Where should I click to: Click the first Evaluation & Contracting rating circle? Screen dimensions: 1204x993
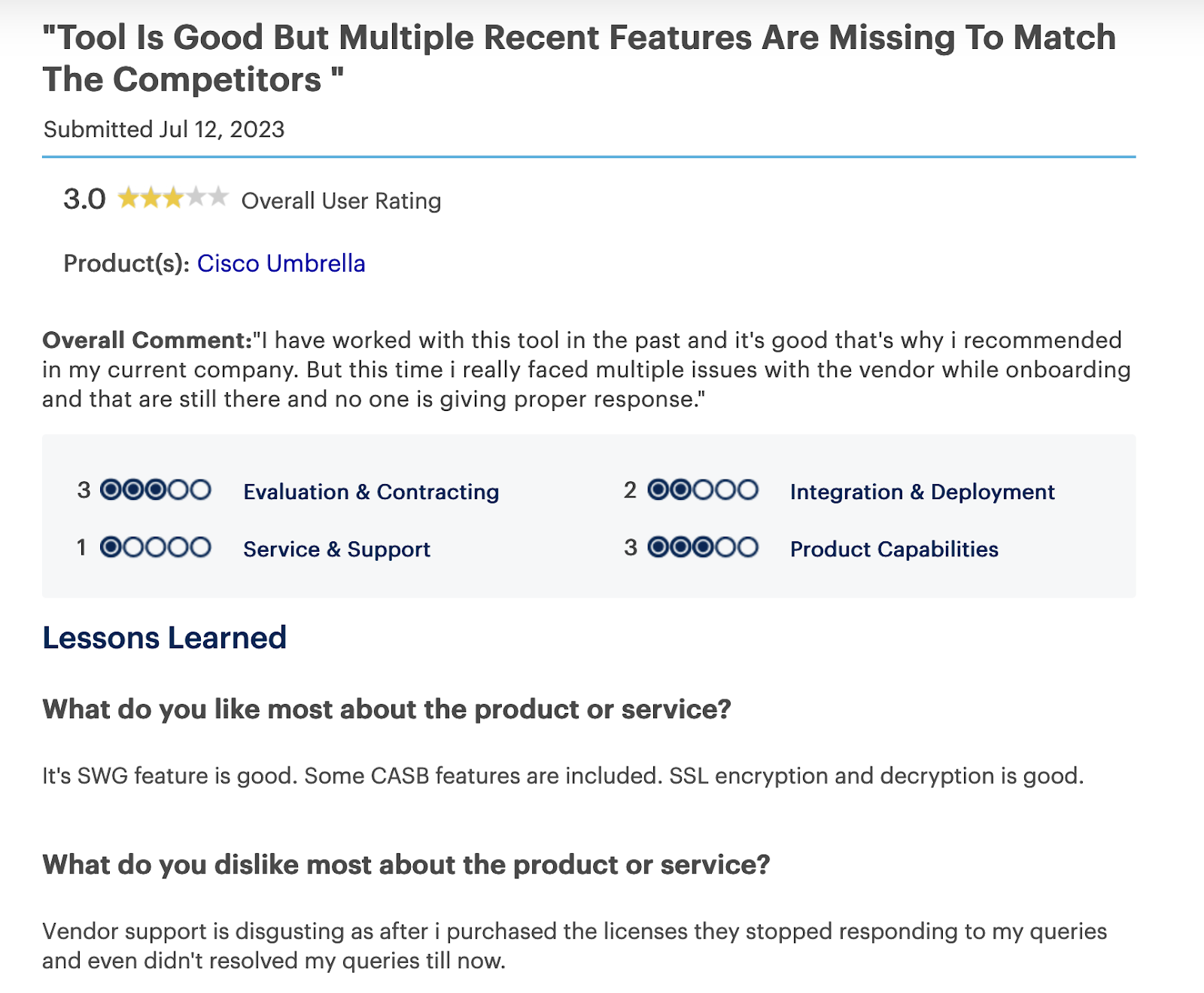(111, 490)
